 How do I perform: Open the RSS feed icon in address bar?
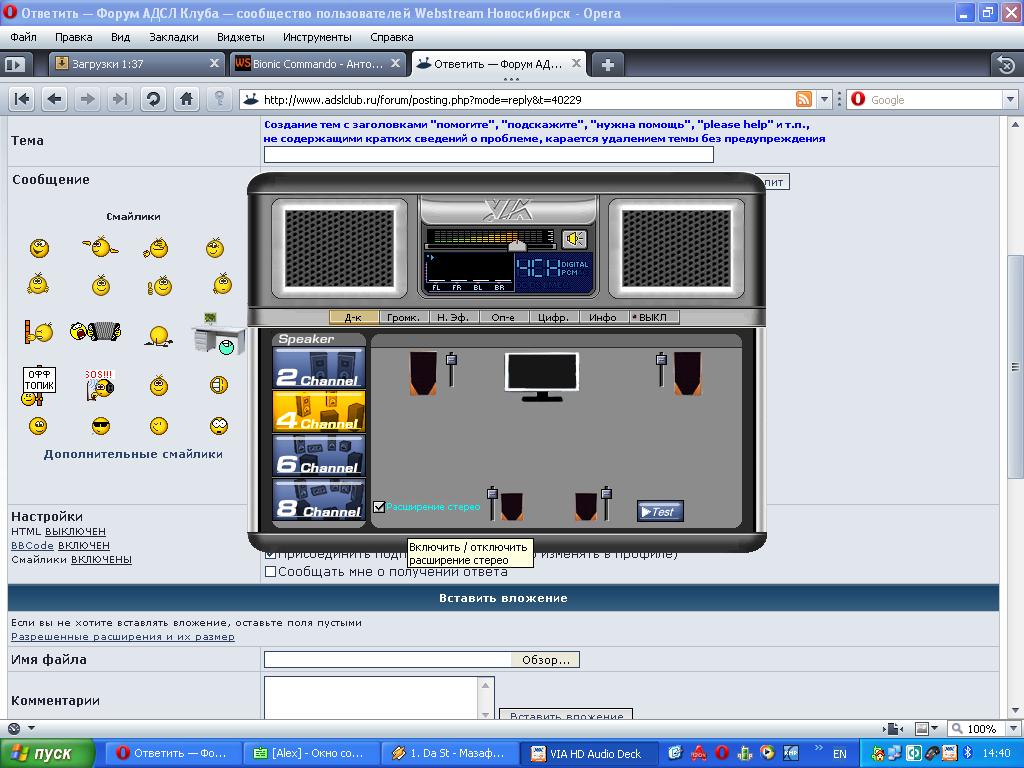(804, 99)
